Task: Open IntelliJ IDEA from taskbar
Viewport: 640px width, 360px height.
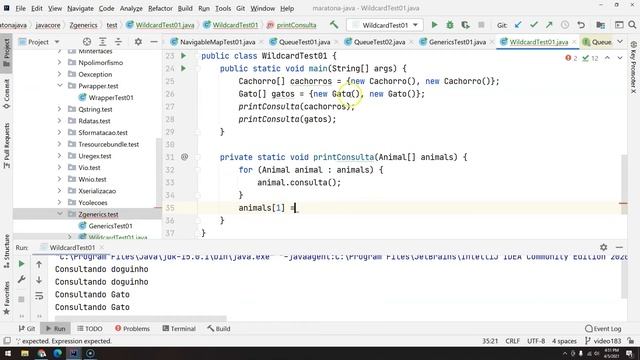Action: pyautogui.click(x=74, y=353)
